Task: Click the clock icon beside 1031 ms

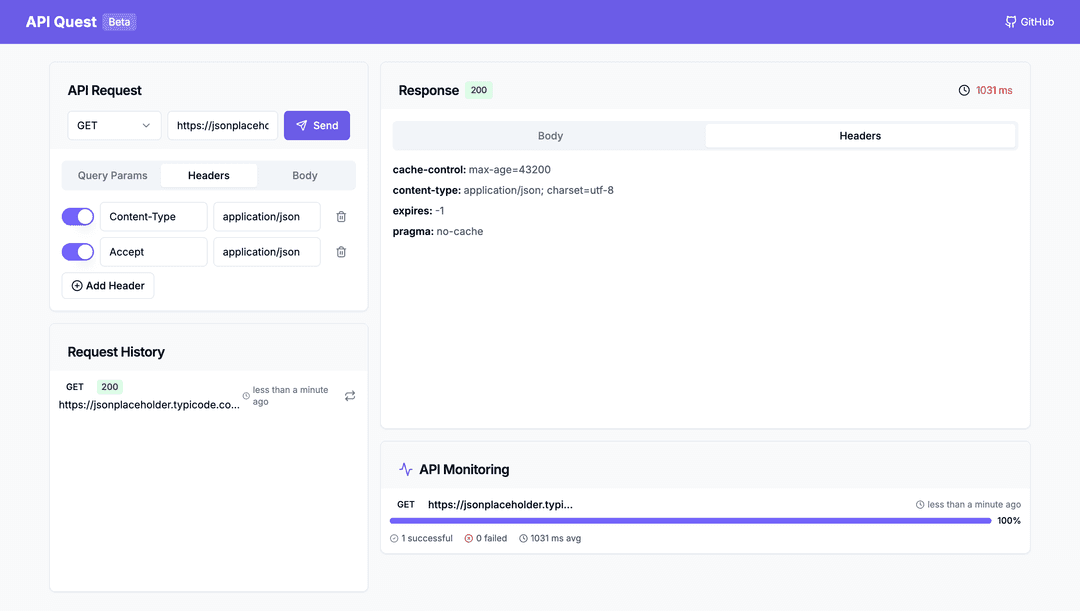Action: (x=964, y=89)
